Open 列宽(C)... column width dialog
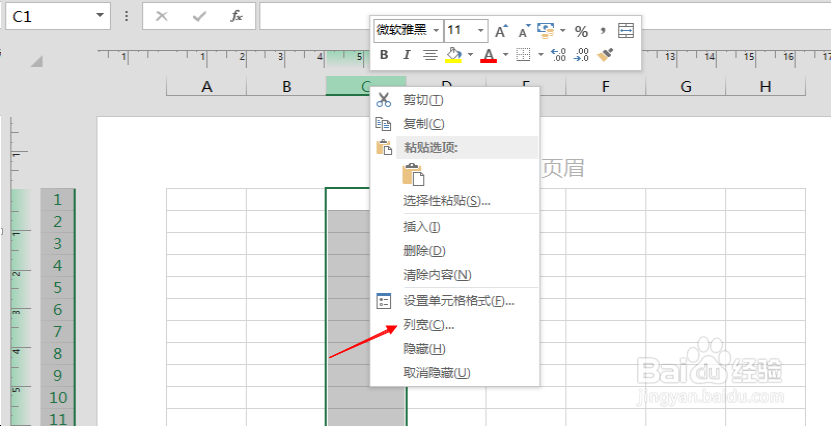This screenshot has height=426, width=831. point(454,325)
